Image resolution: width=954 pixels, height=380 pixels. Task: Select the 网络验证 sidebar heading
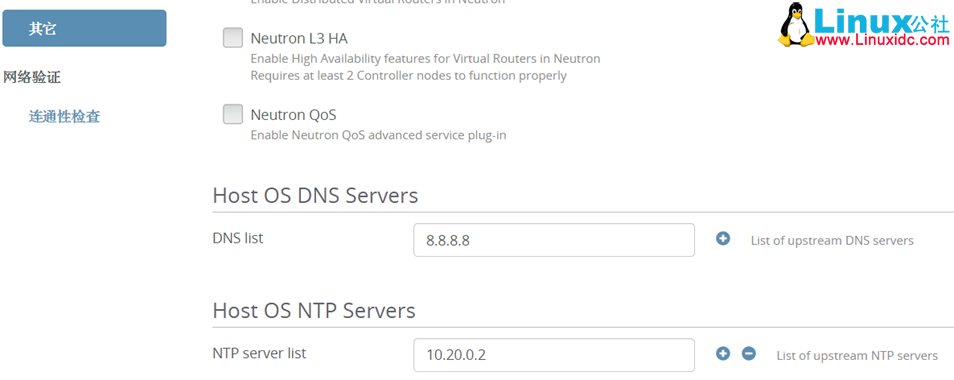[32, 77]
